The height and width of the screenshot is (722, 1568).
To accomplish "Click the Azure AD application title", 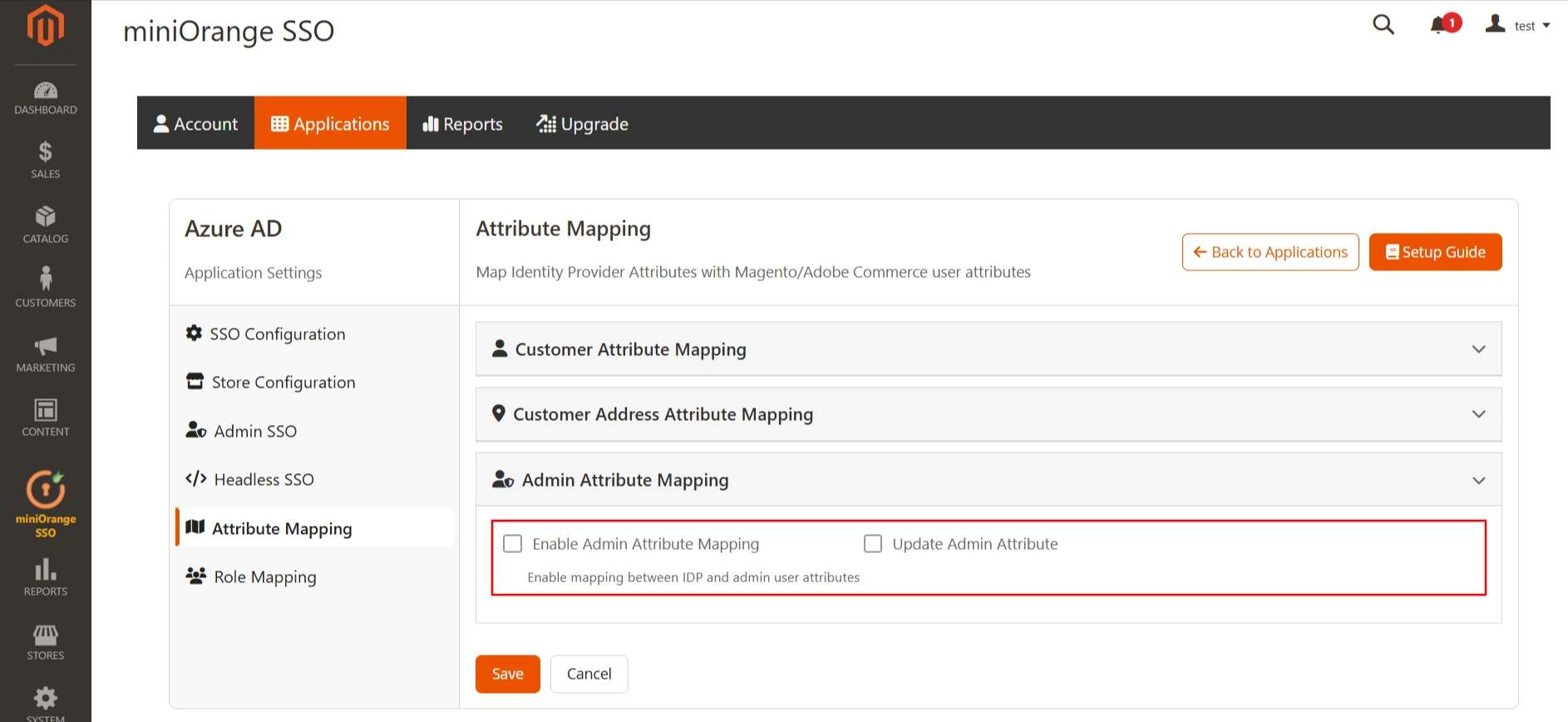I will pos(234,229).
